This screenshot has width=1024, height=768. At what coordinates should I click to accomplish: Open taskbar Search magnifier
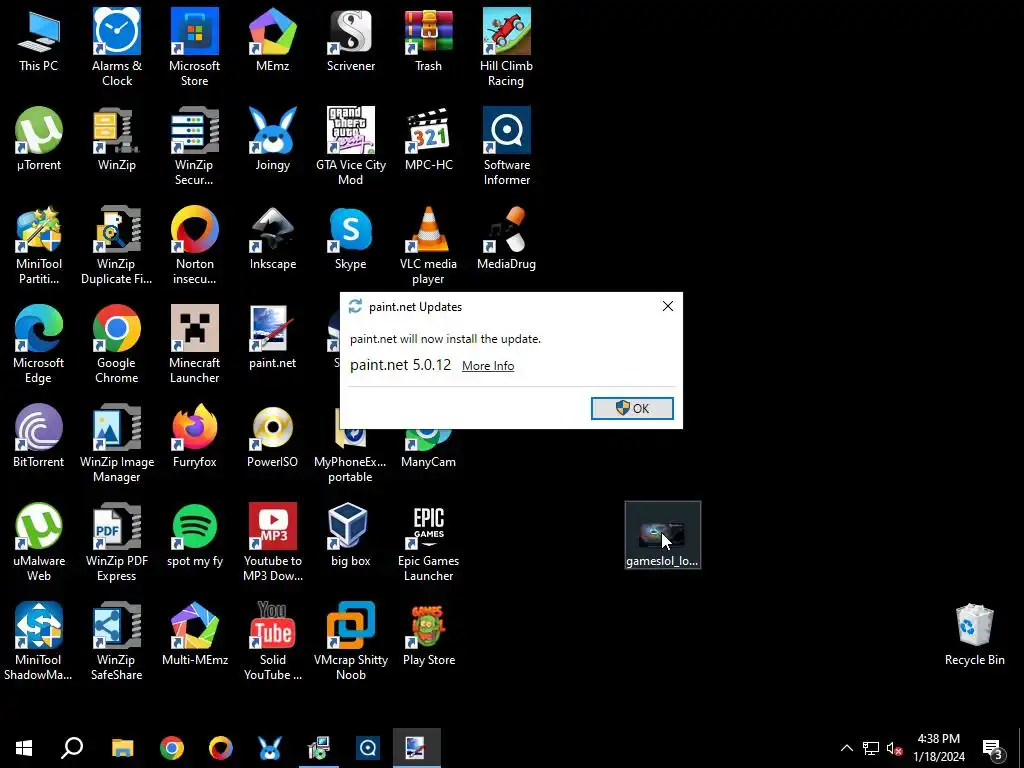pos(72,748)
